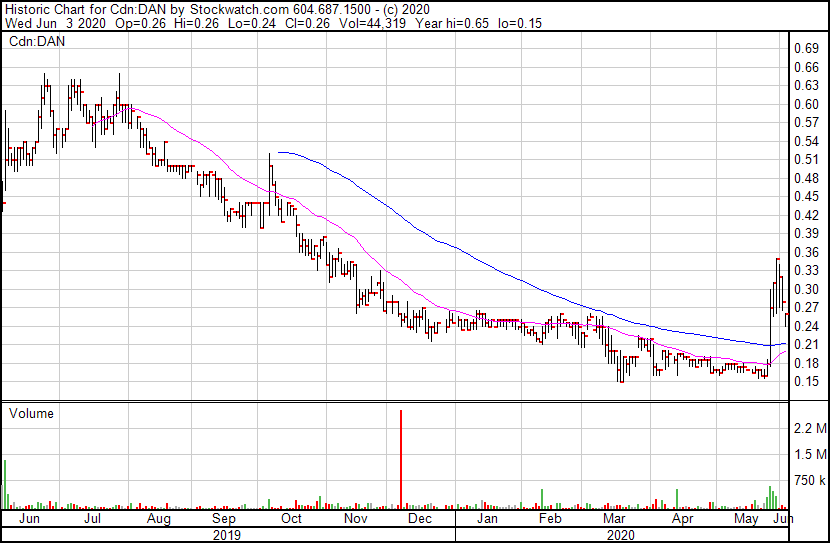The height and width of the screenshot is (543, 830).
Task: Select the Oct month label on timeline
Action: tap(292, 520)
